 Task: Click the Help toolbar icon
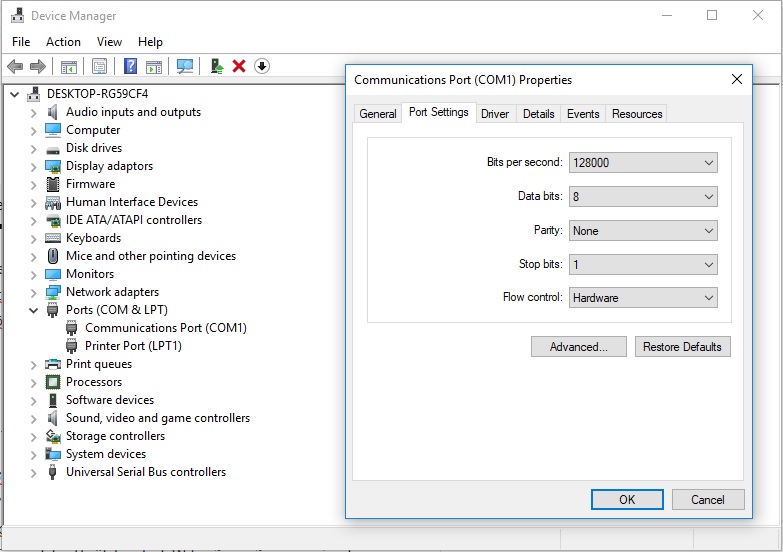[130, 66]
